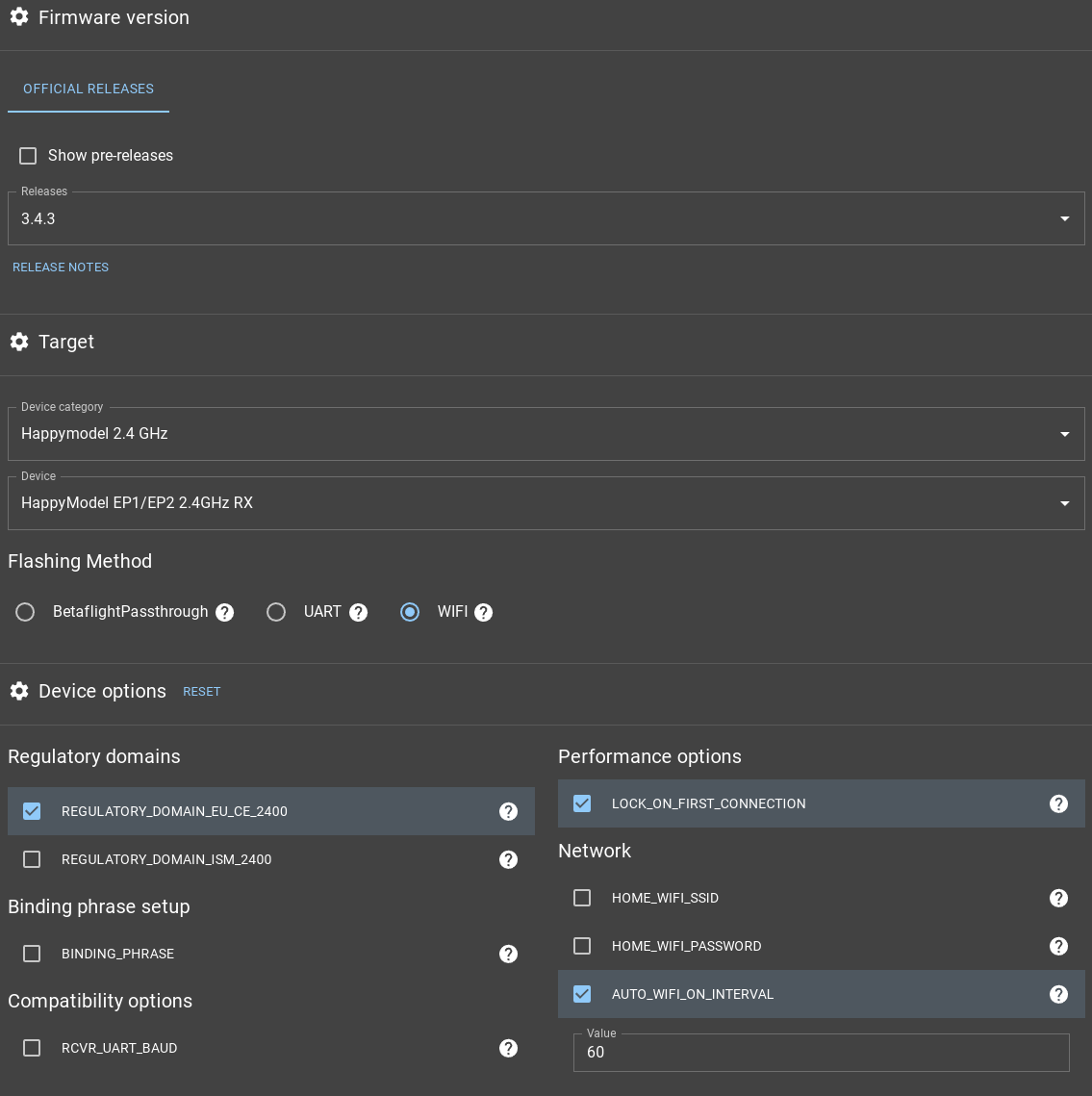Screen dimensions: 1092x1096
Task: Show help for HOME_WIFI_SSID
Action: point(1059,899)
